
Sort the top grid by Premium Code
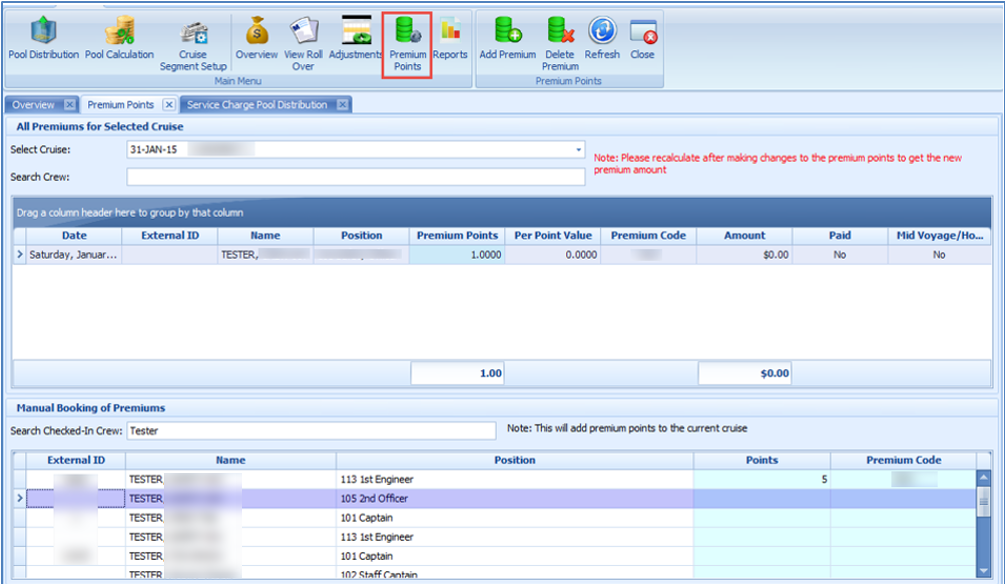(x=648, y=235)
